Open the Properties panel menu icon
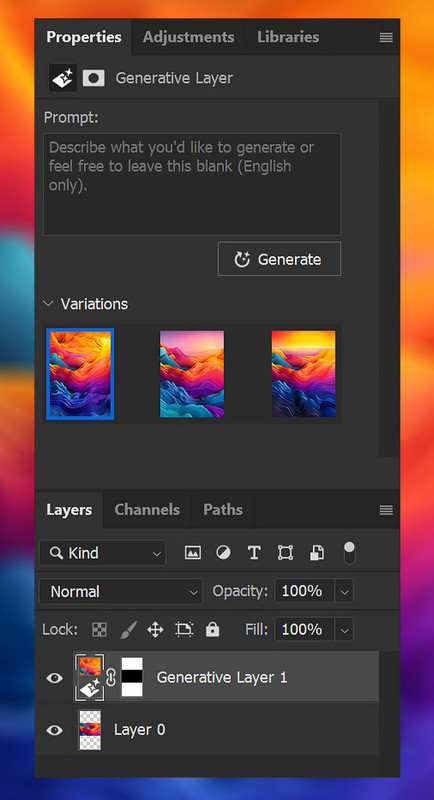The width and height of the screenshot is (434, 800). point(386,37)
